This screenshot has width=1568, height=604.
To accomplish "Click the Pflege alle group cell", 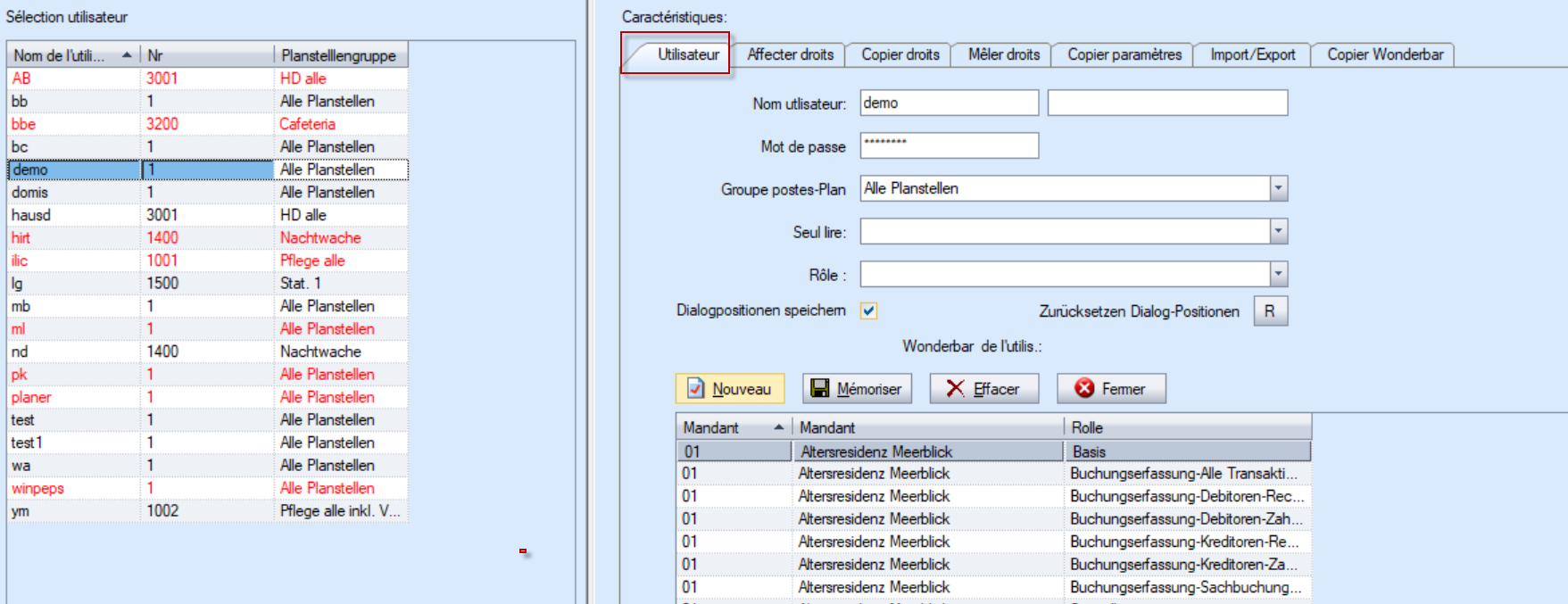I will click(341, 261).
